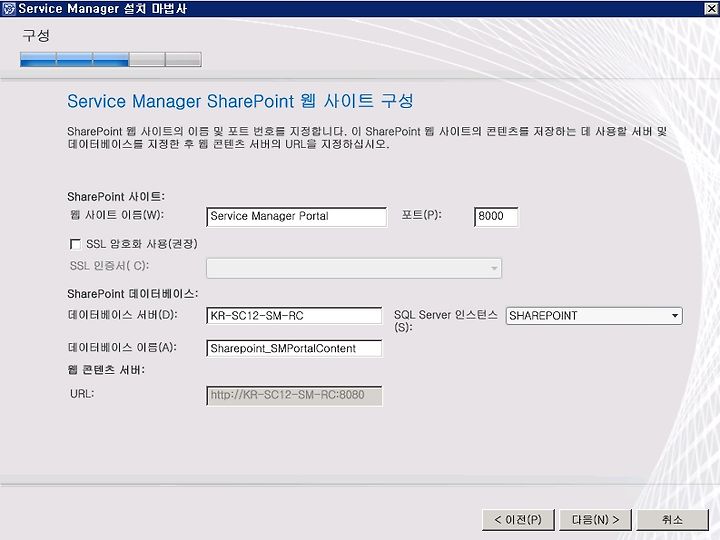Click the disabled web content server URL field
Viewport: 720px width, 540px height.
[294, 395]
